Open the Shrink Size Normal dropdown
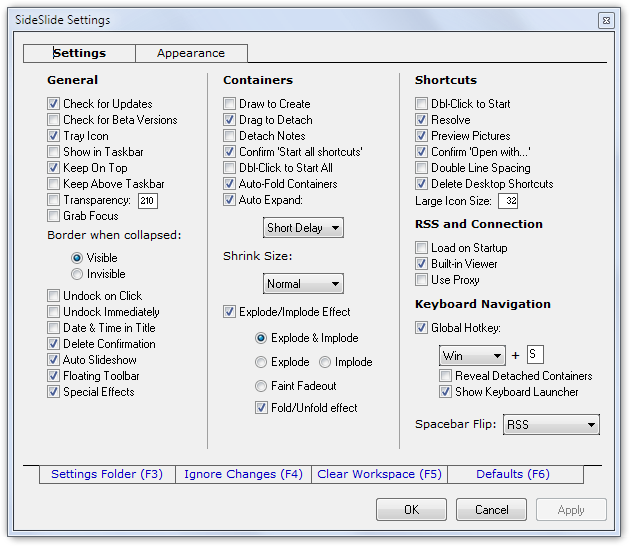 pos(303,284)
